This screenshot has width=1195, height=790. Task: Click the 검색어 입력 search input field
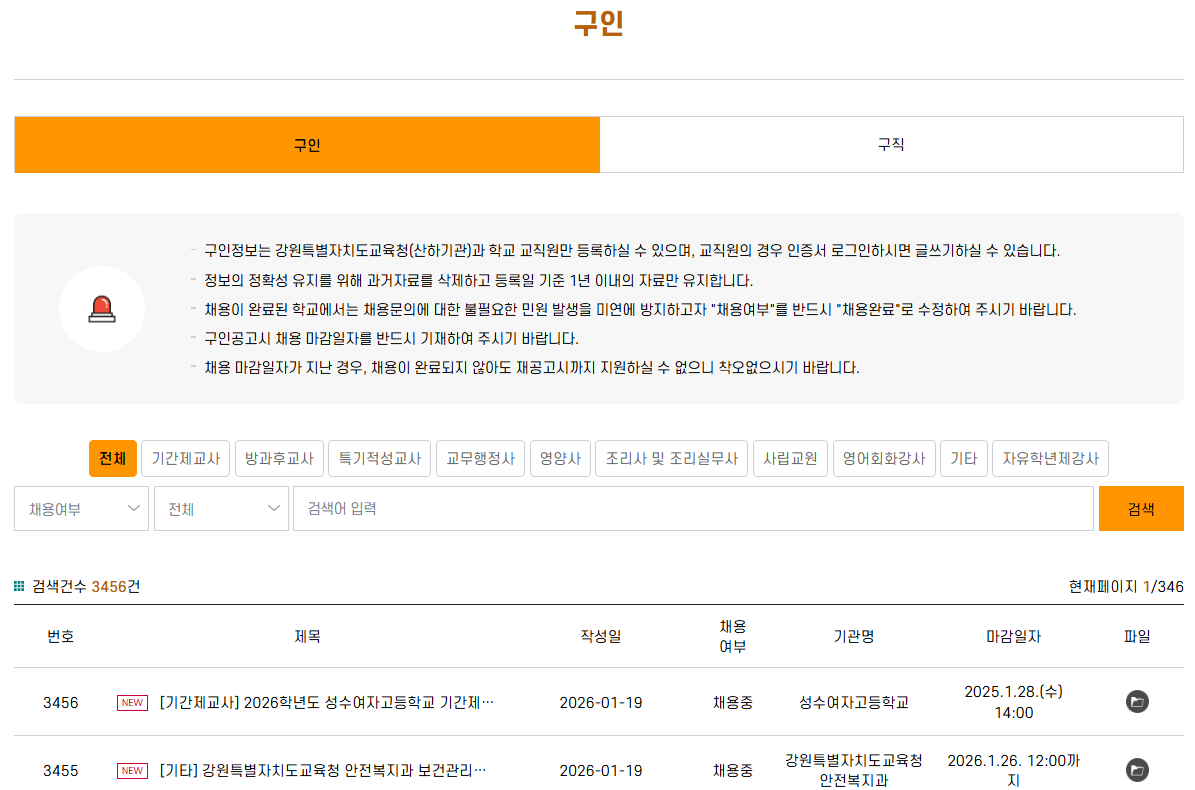(x=690, y=508)
